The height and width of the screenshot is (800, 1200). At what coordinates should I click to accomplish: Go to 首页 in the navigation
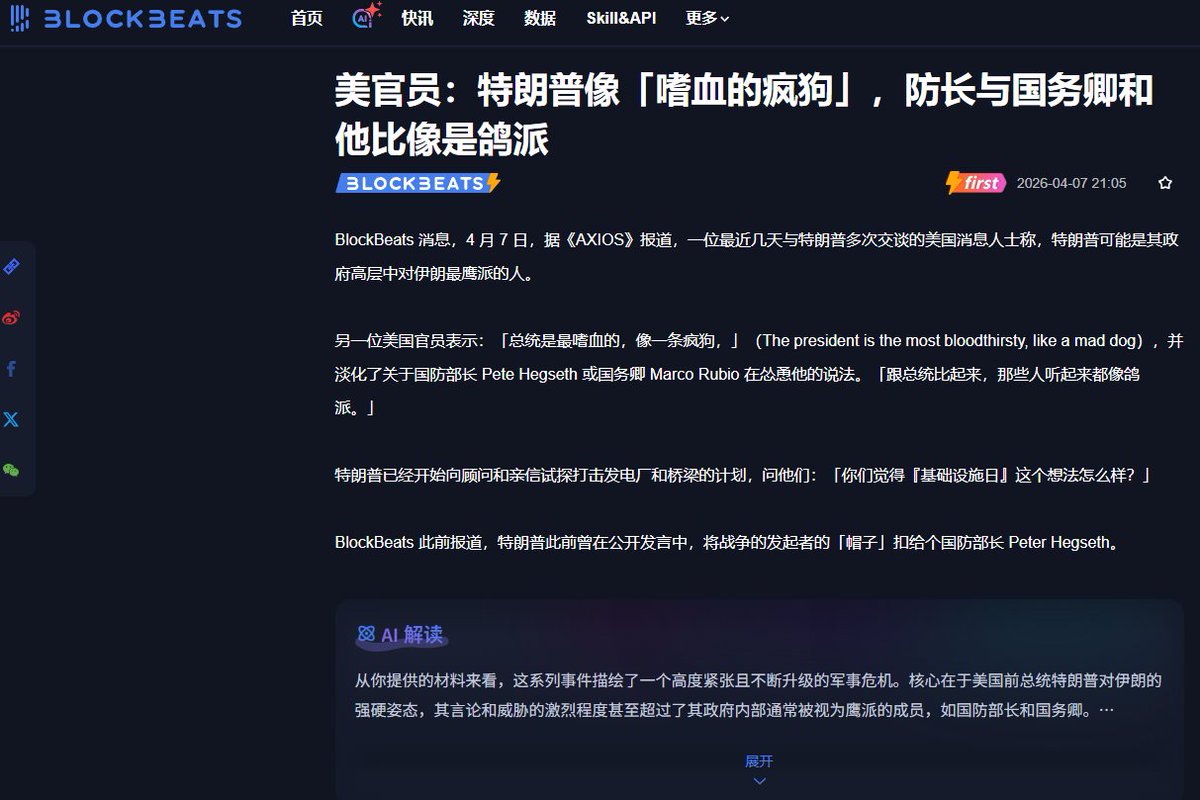(307, 18)
